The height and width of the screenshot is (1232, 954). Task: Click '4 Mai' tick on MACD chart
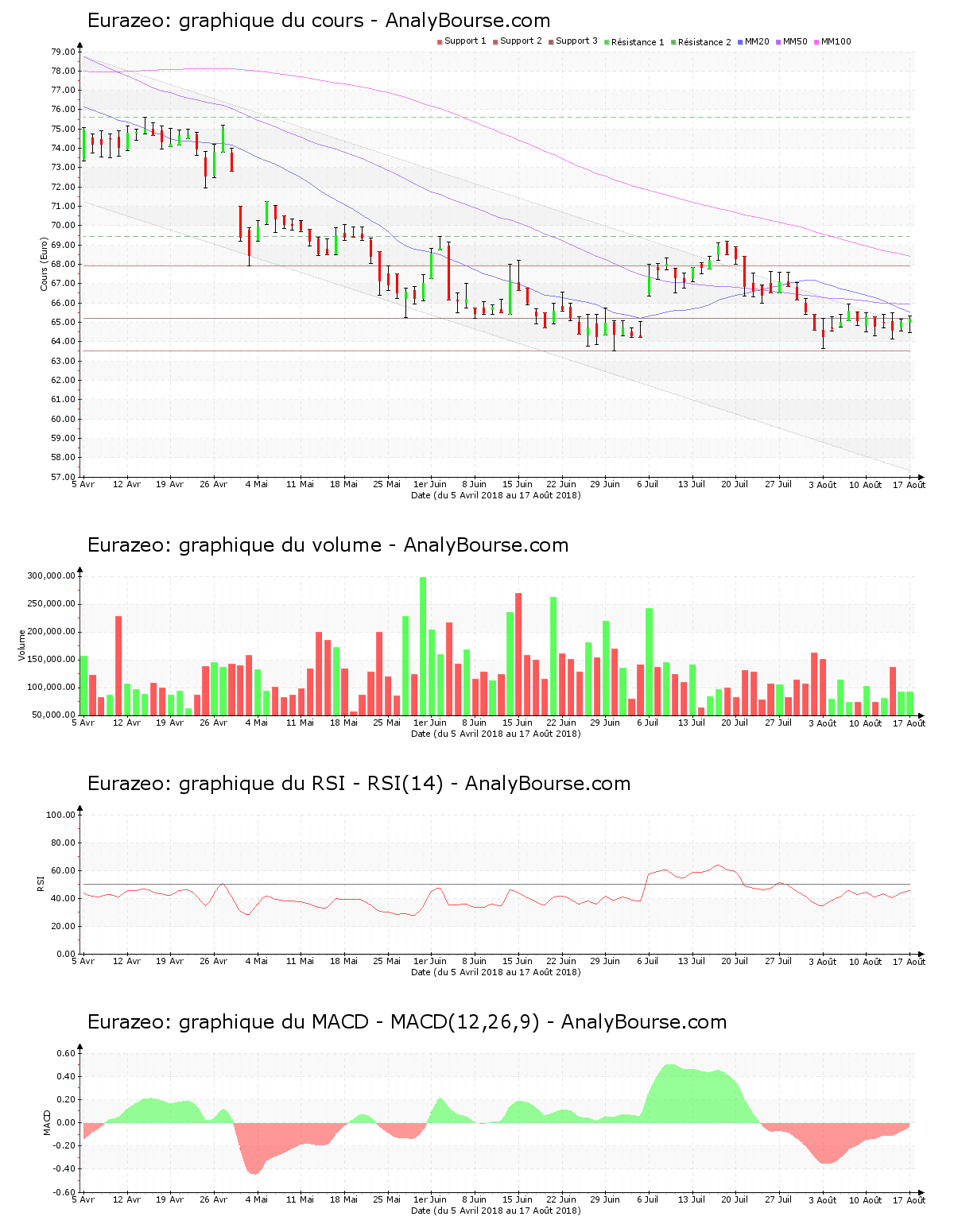pos(256,1199)
